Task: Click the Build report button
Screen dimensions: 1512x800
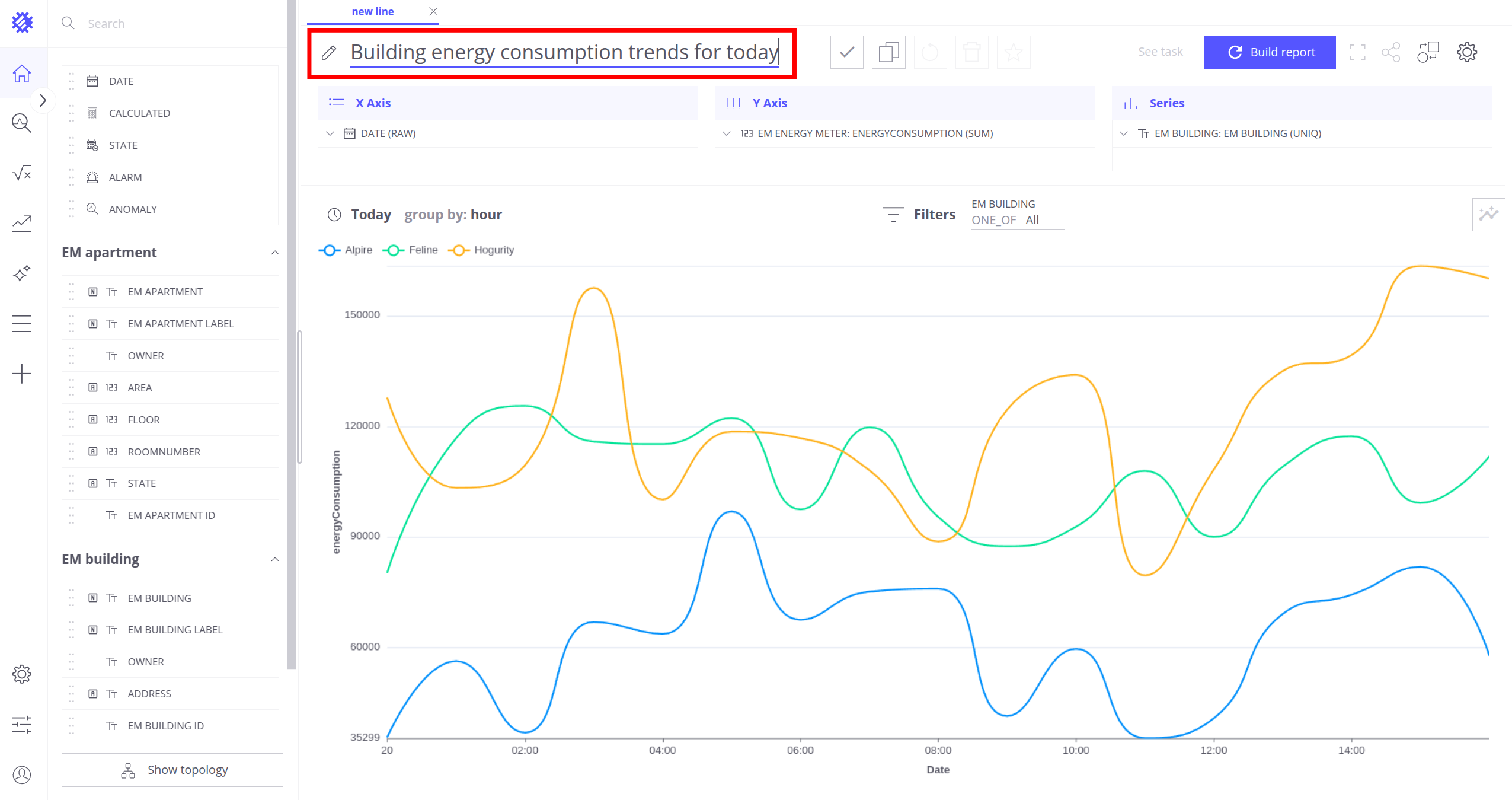Action: tap(1270, 52)
